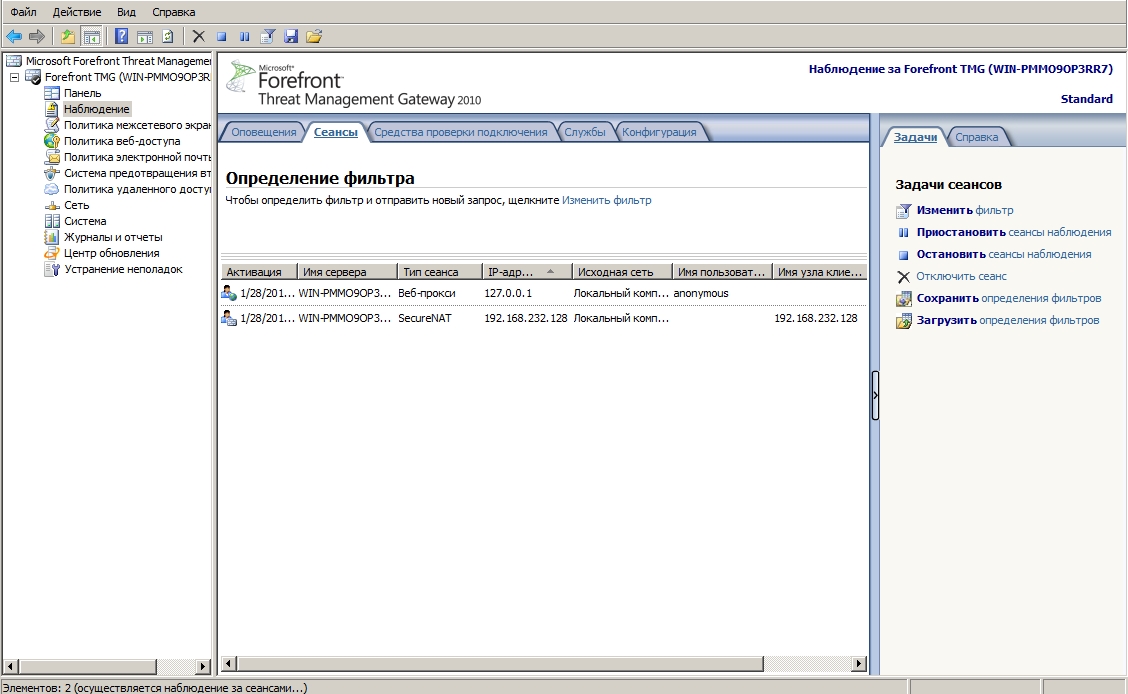Click the pause icon beside Приостановить task
This screenshot has width=1128, height=694.
point(904,232)
